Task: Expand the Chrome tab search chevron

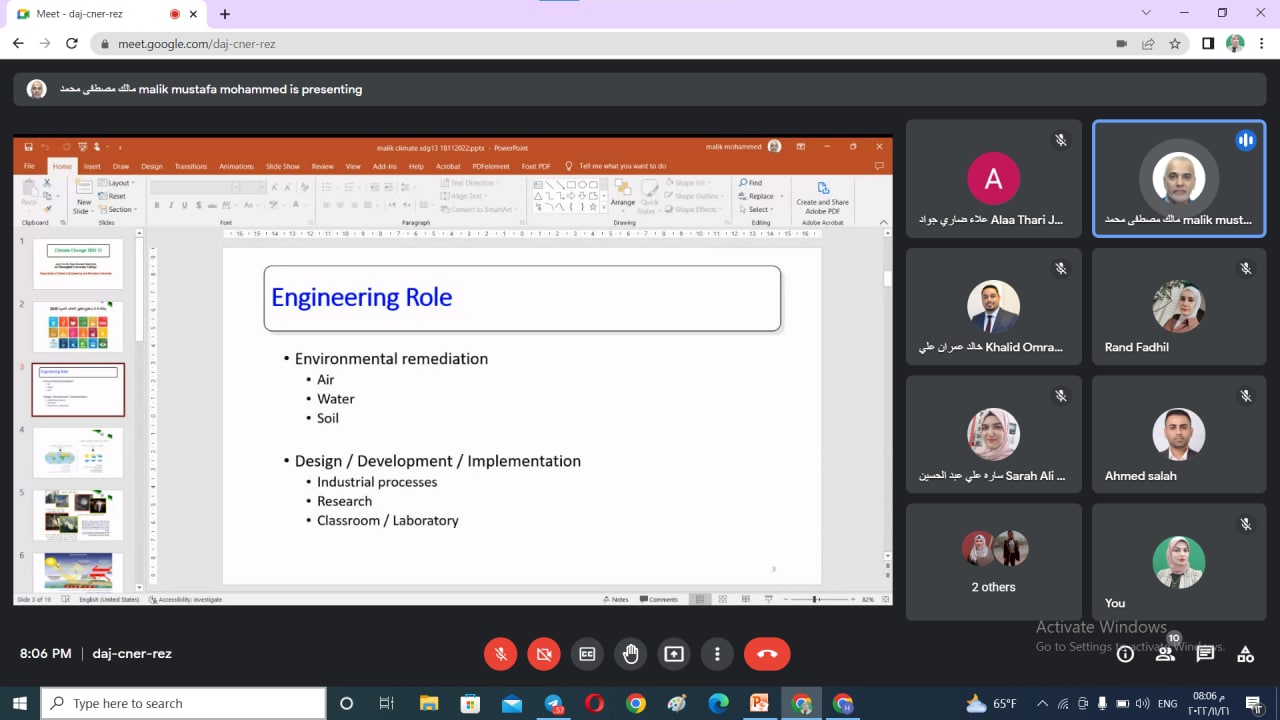Action: point(1146,13)
